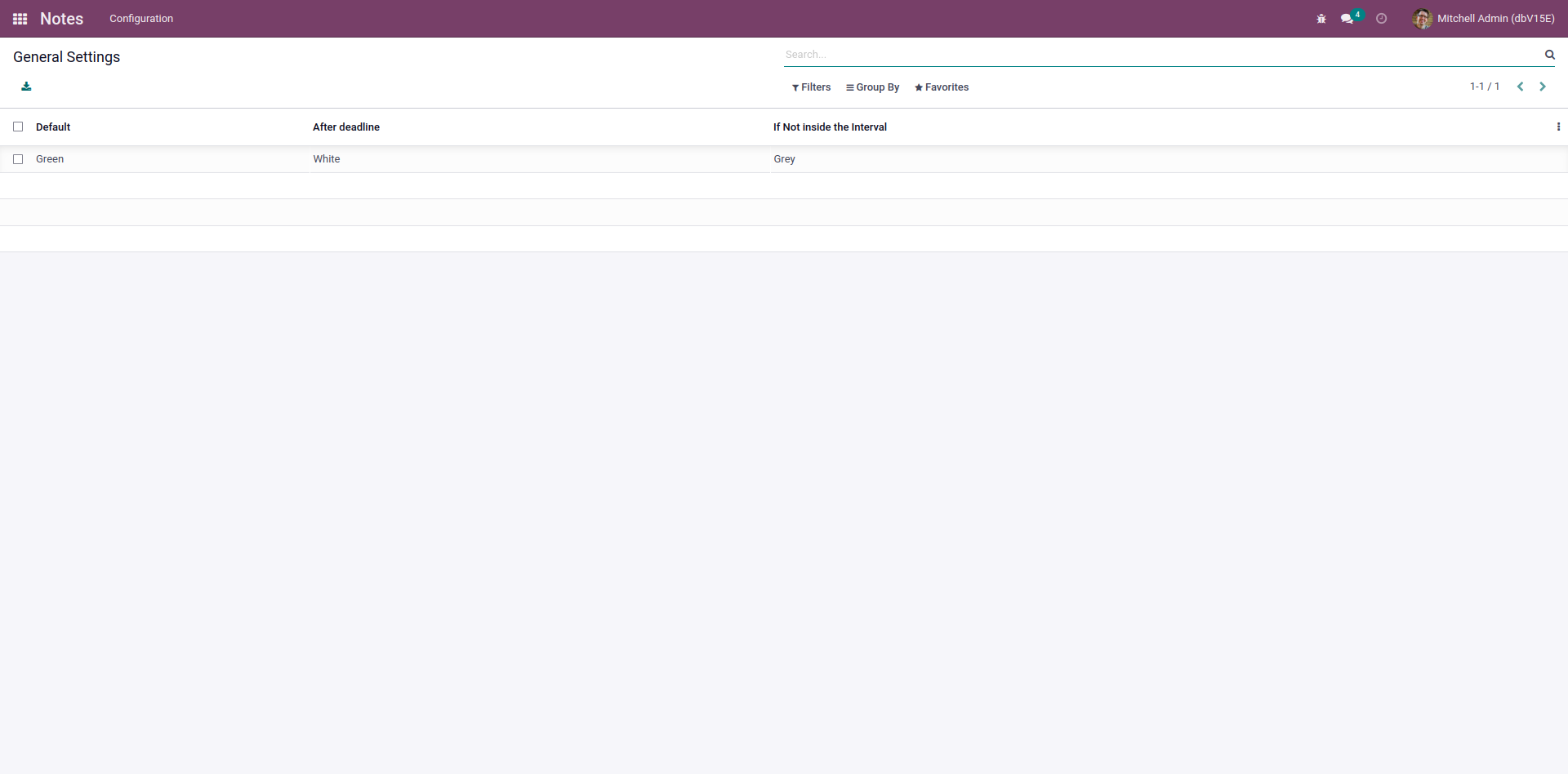Sort by Default column header
Viewport: 1568px width, 774px height.
point(53,127)
